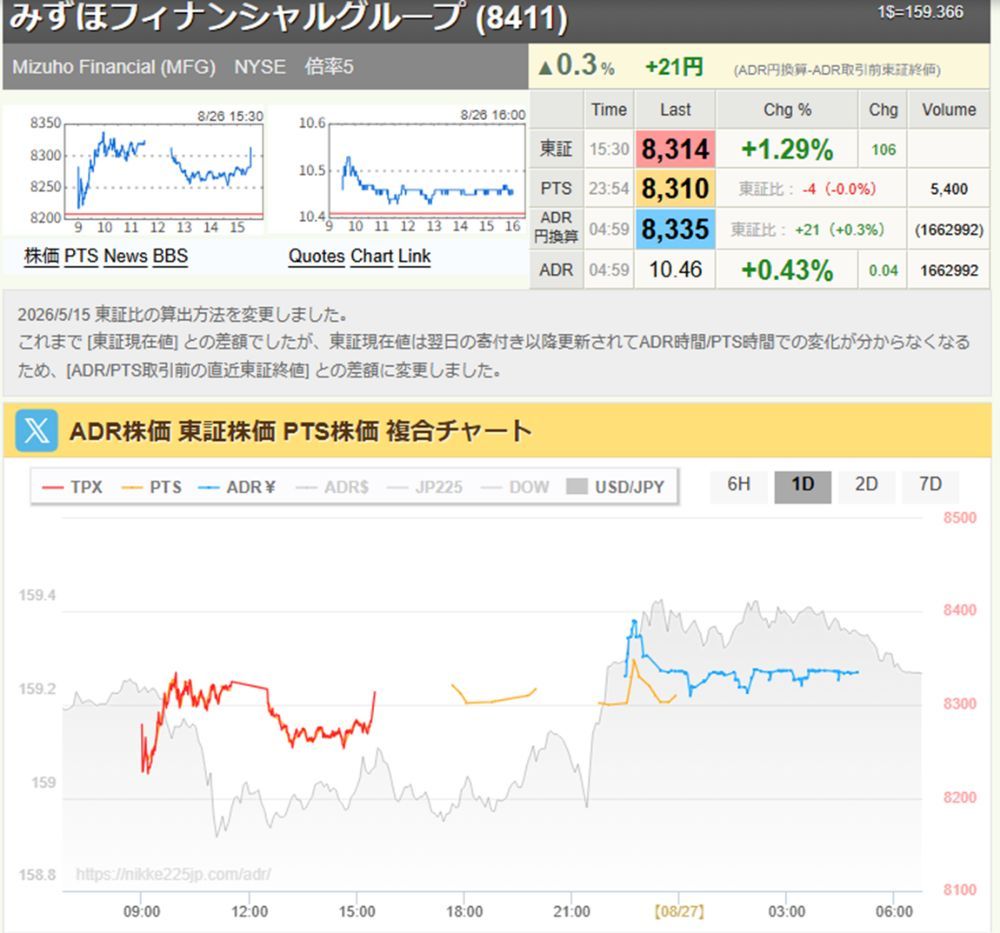Viewport: 1000px width, 933px height.
Task: Click the PTS last price 8,310
Action: [x=675, y=189]
